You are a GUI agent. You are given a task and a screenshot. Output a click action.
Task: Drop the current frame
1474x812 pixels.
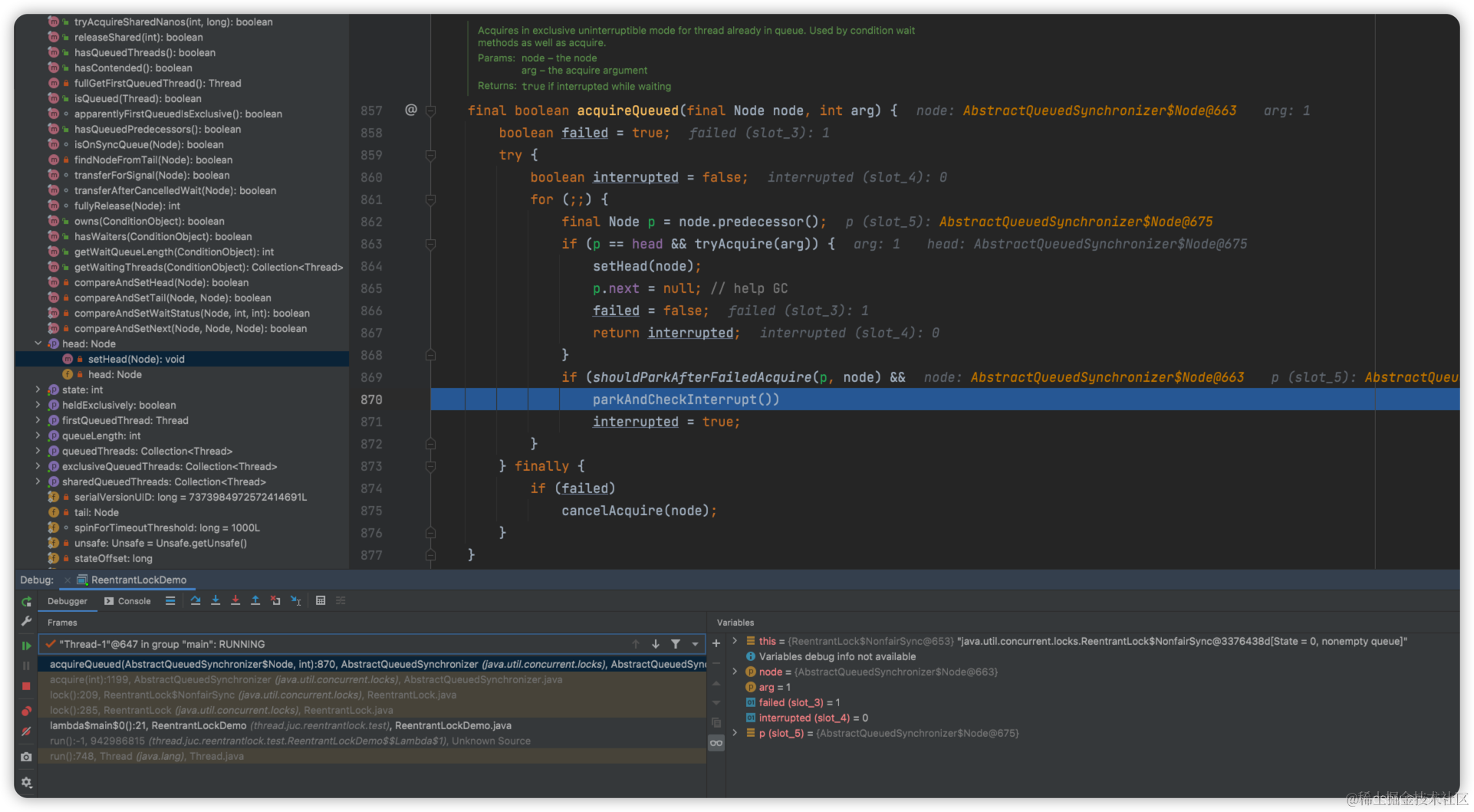click(x=275, y=601)
